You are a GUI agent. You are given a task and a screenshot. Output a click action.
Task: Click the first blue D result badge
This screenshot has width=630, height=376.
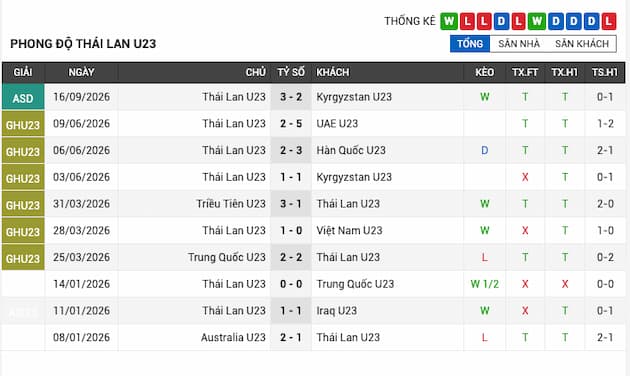501,21
